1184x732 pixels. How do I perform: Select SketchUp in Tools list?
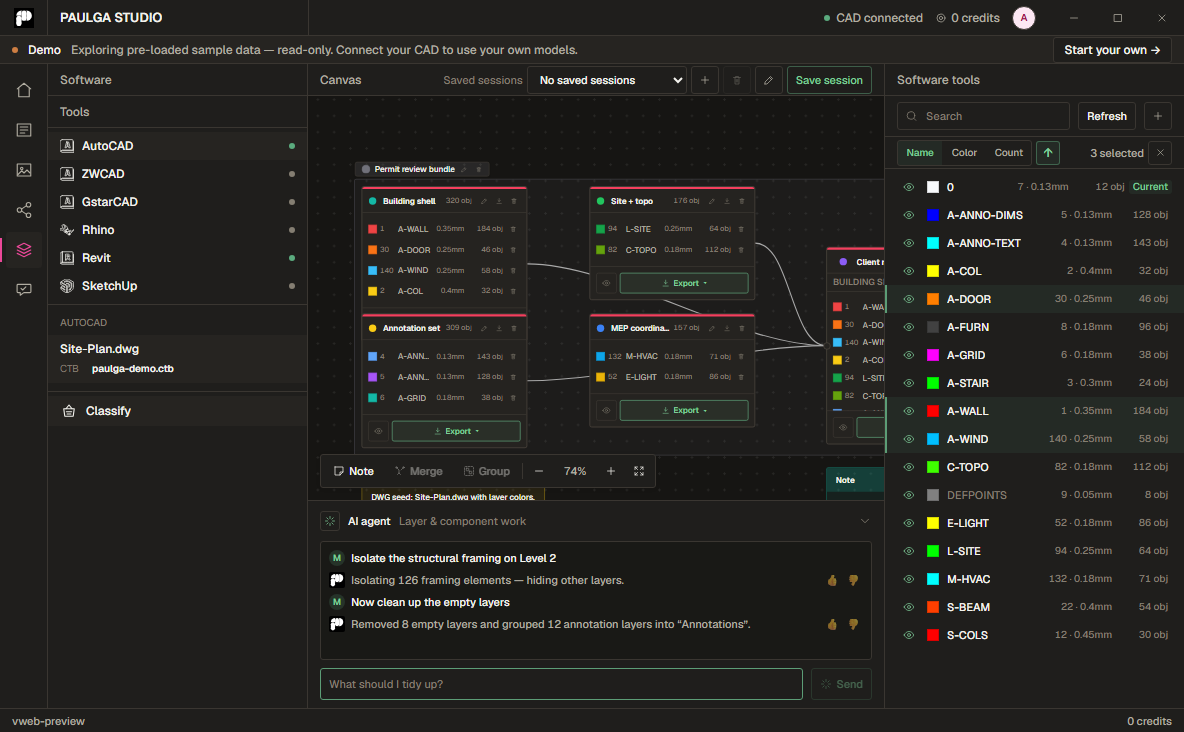pyautogui.click(x=177, y=286)
